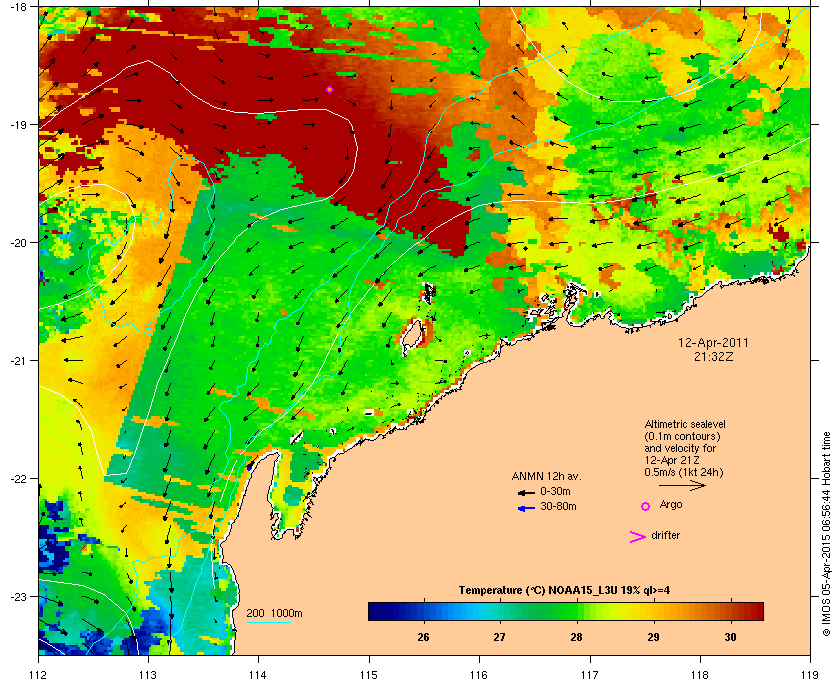The height and width of the screenshot is (680, 840).
Task: Click the 30 degree color bar label
Action: [730, 637]
